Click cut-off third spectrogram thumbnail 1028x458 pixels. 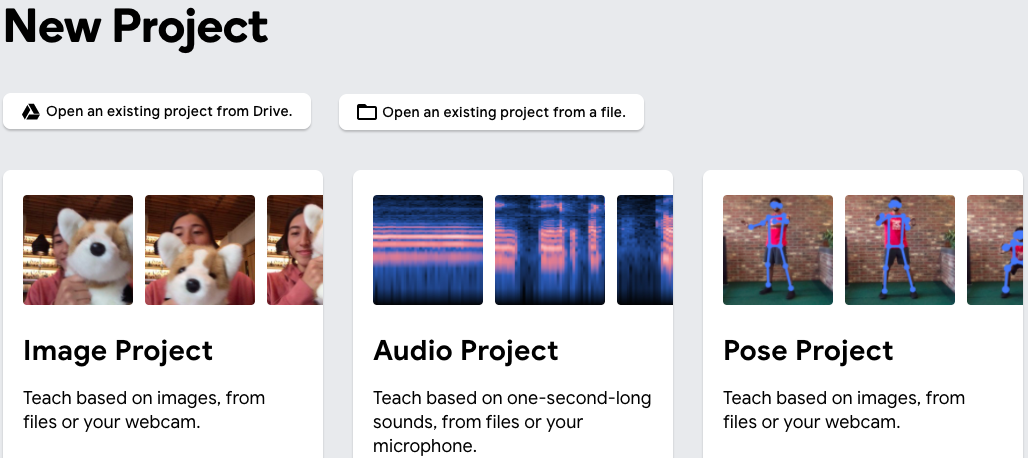(x=645, y=250)
